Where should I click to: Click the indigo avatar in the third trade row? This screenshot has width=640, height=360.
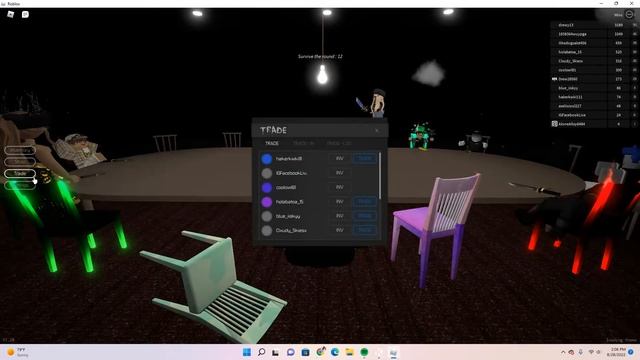click(x=267, y=187)
